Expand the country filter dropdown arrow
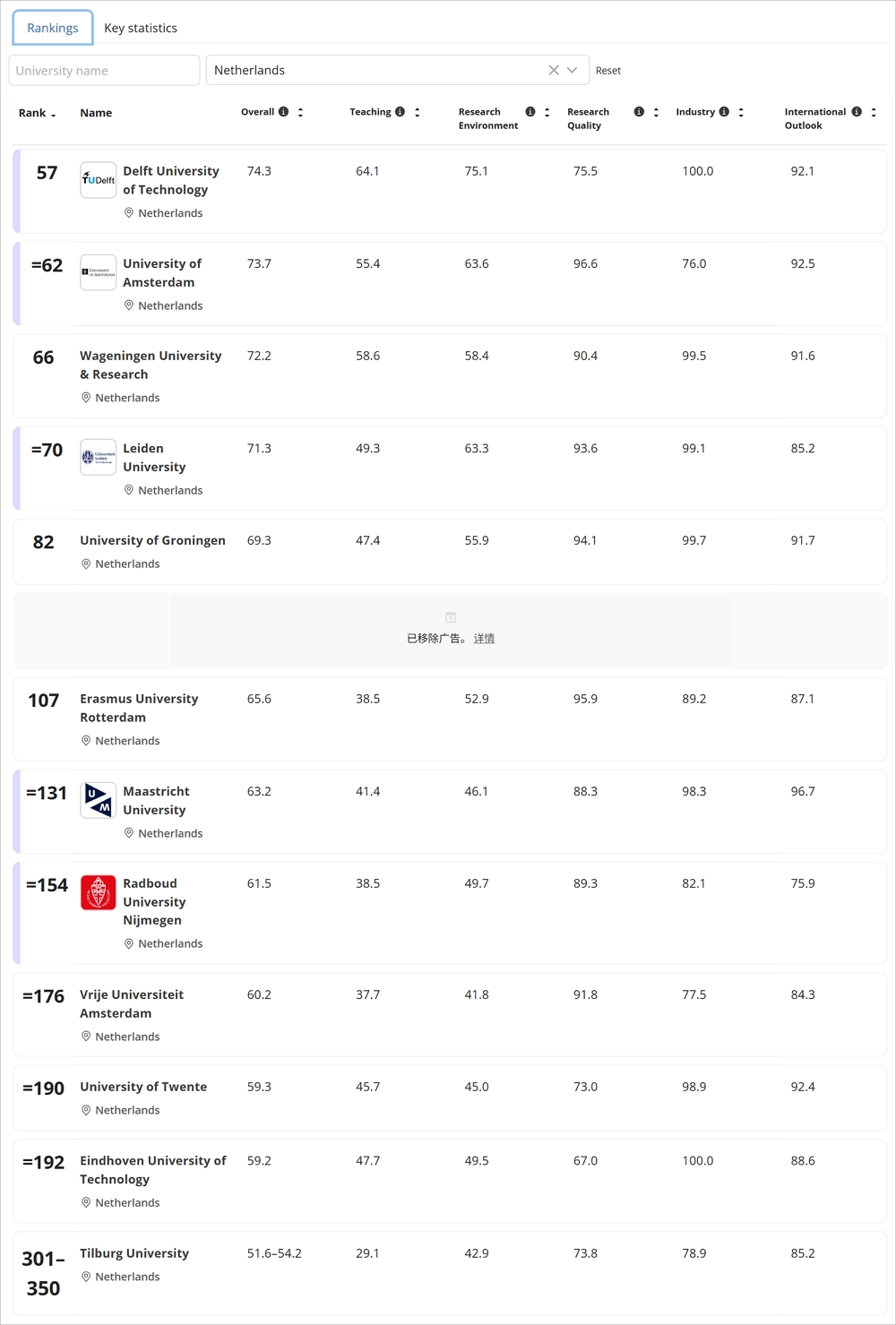The height and width of the screenshot is (1325, 896). (573, 70)
